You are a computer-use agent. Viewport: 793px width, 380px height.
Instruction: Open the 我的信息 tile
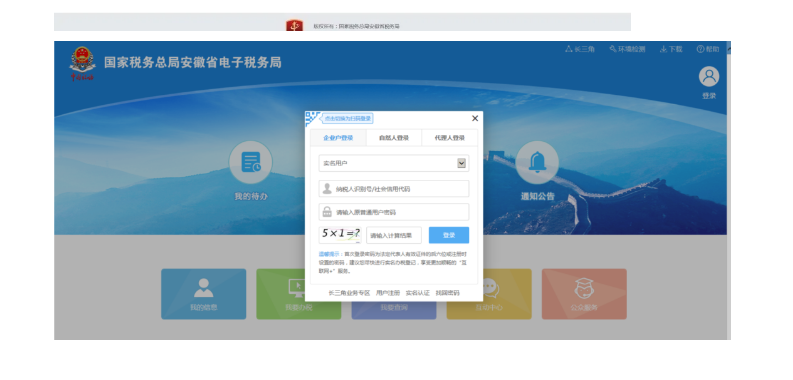pos(204,294)
